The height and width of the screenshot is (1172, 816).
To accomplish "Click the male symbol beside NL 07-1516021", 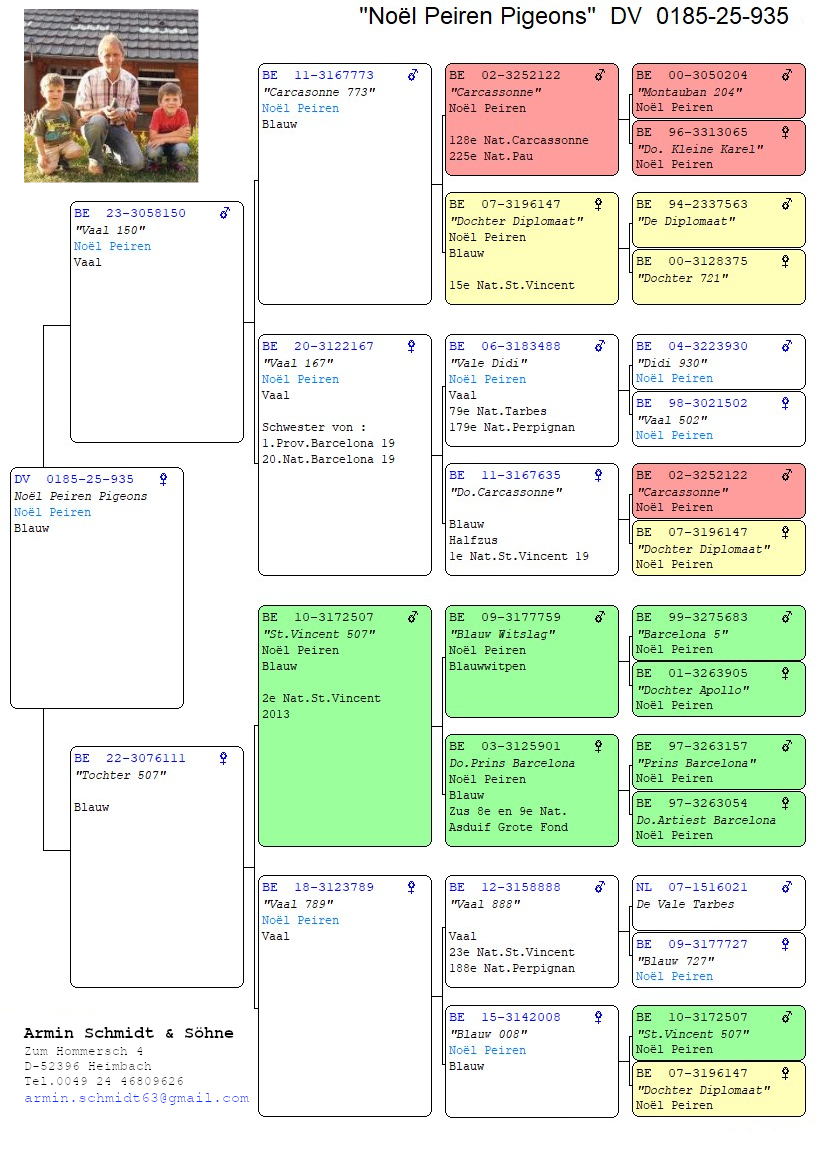I will (x=786, y=887).
